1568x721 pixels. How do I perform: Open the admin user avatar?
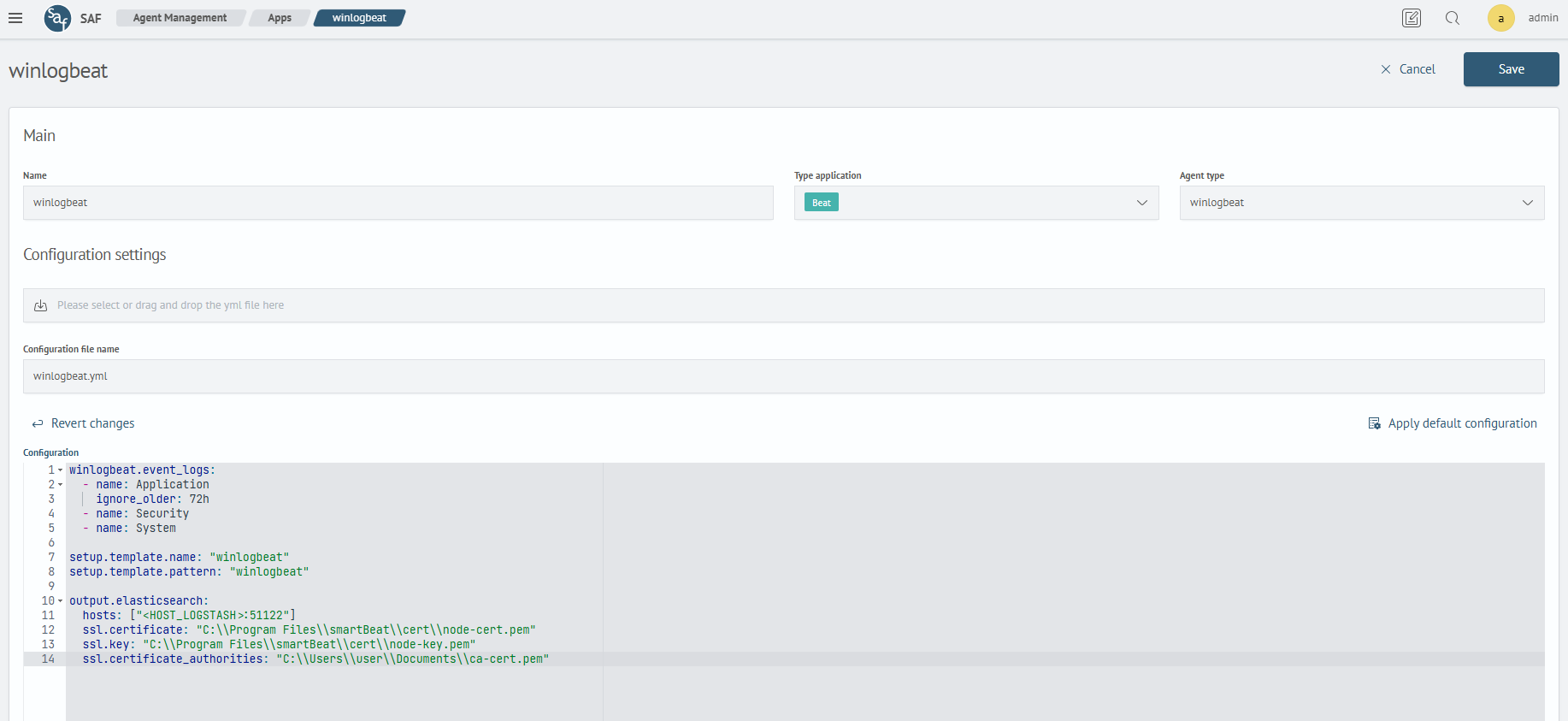(1501, 18)
